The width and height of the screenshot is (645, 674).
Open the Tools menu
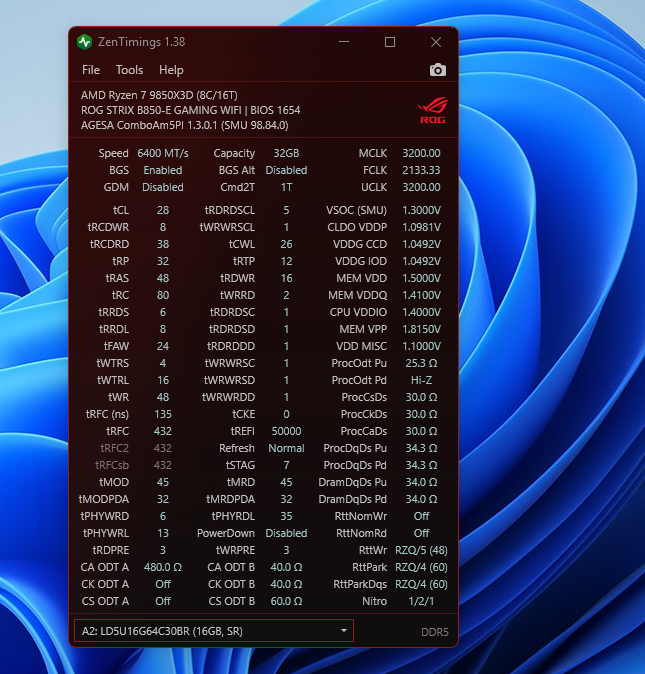pos(129,70)
